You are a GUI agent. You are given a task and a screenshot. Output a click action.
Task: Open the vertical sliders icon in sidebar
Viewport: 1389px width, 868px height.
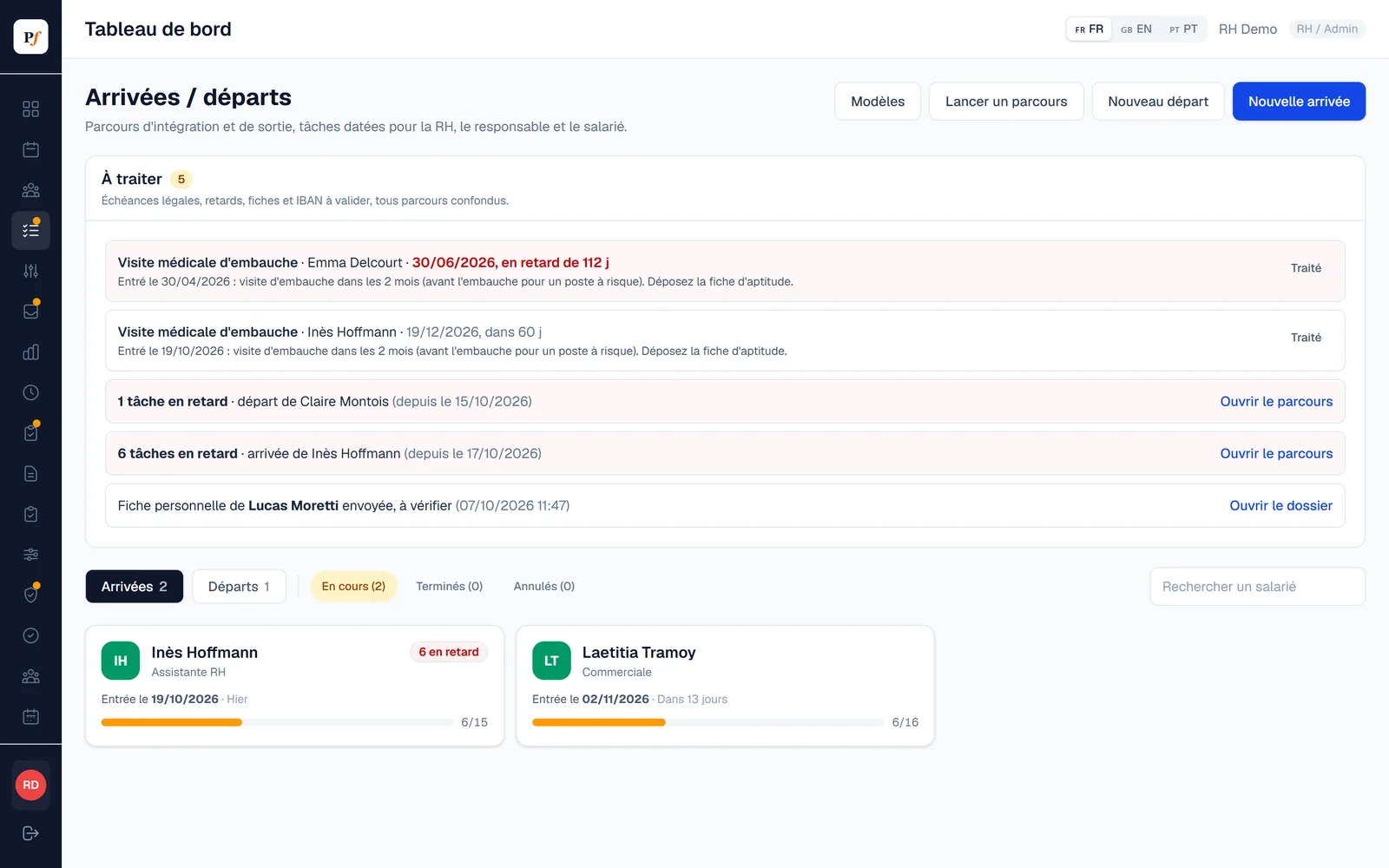pos(30,271)
